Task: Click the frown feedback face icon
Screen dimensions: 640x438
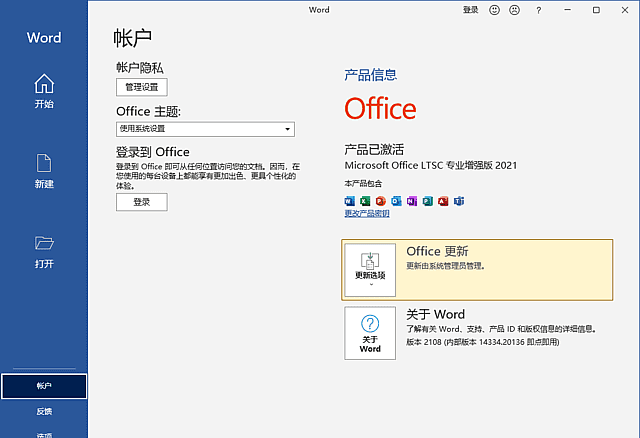Action: coord(514,10)
